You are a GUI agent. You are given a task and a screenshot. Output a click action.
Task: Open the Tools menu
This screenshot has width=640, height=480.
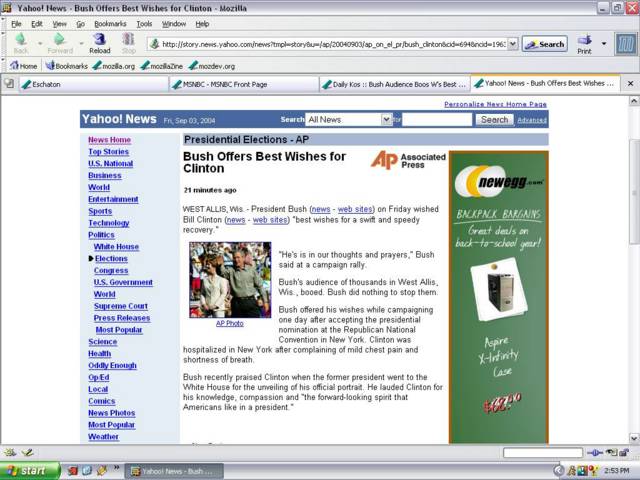(x=144, y=24)
